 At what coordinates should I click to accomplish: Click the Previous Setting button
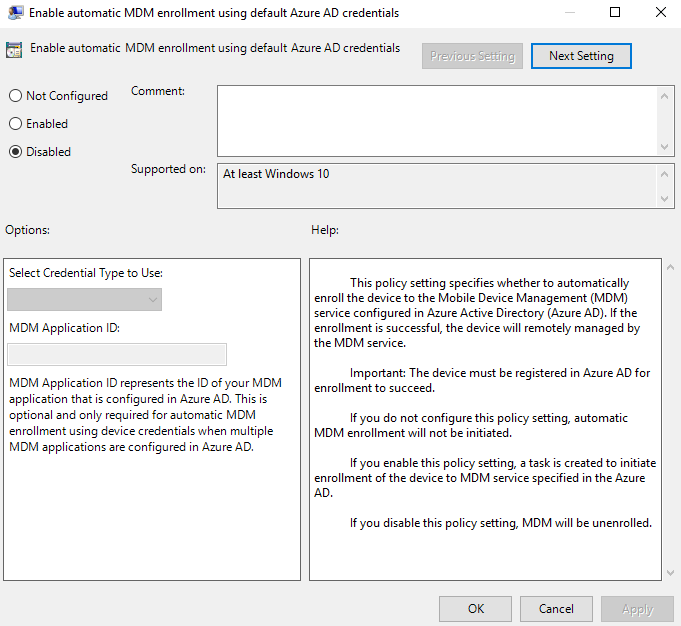click(x=472, y=56)
